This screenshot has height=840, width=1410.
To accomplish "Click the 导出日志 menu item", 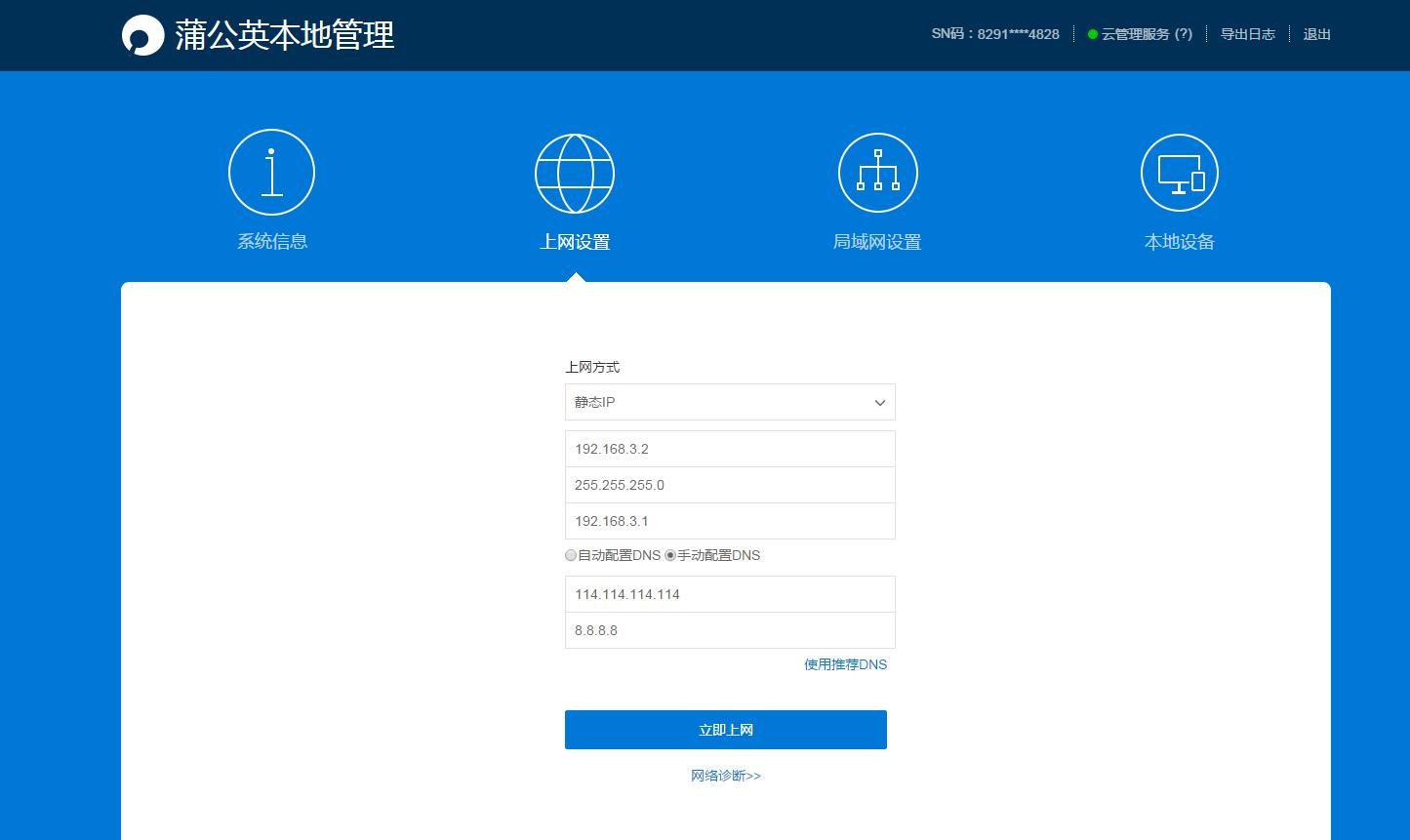I will coord(1247,33).
